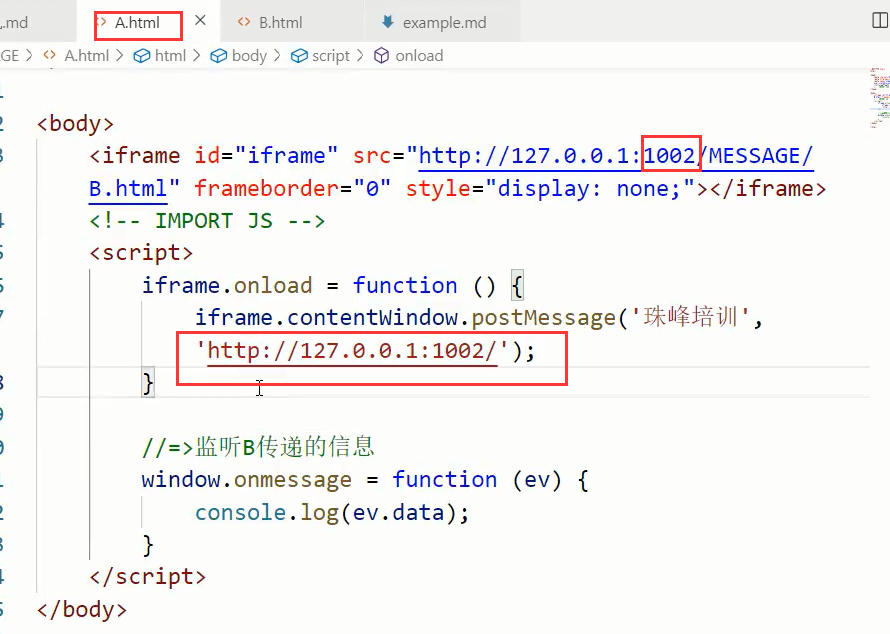Click the id="iframe" attribute
This screenshot has height=634, width=890.
[x=266, y=156]
